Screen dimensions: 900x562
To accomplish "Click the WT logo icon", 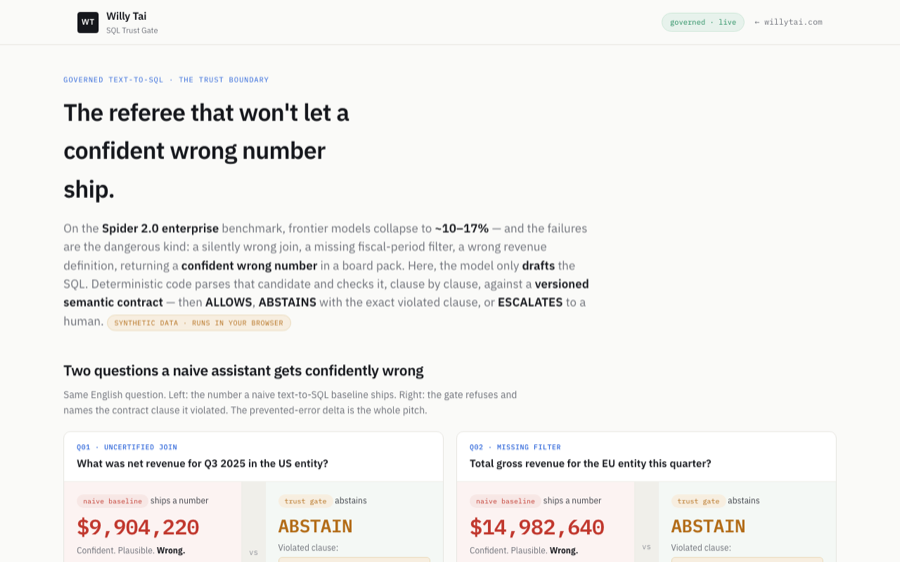I will coord(88,22).
